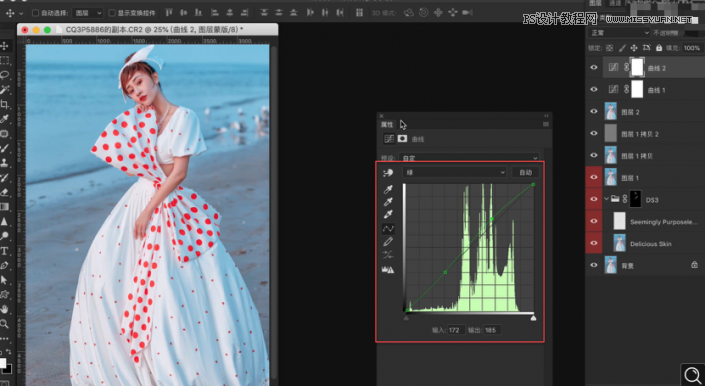Choose the draw-curve pencil tool

388,242
